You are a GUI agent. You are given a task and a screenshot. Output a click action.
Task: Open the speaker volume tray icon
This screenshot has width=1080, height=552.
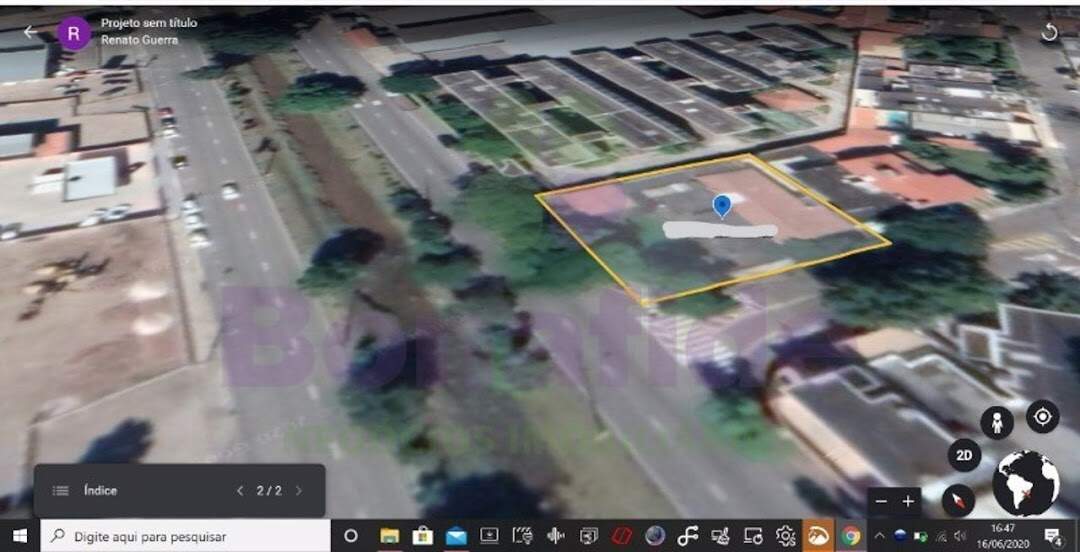point(960,536)
